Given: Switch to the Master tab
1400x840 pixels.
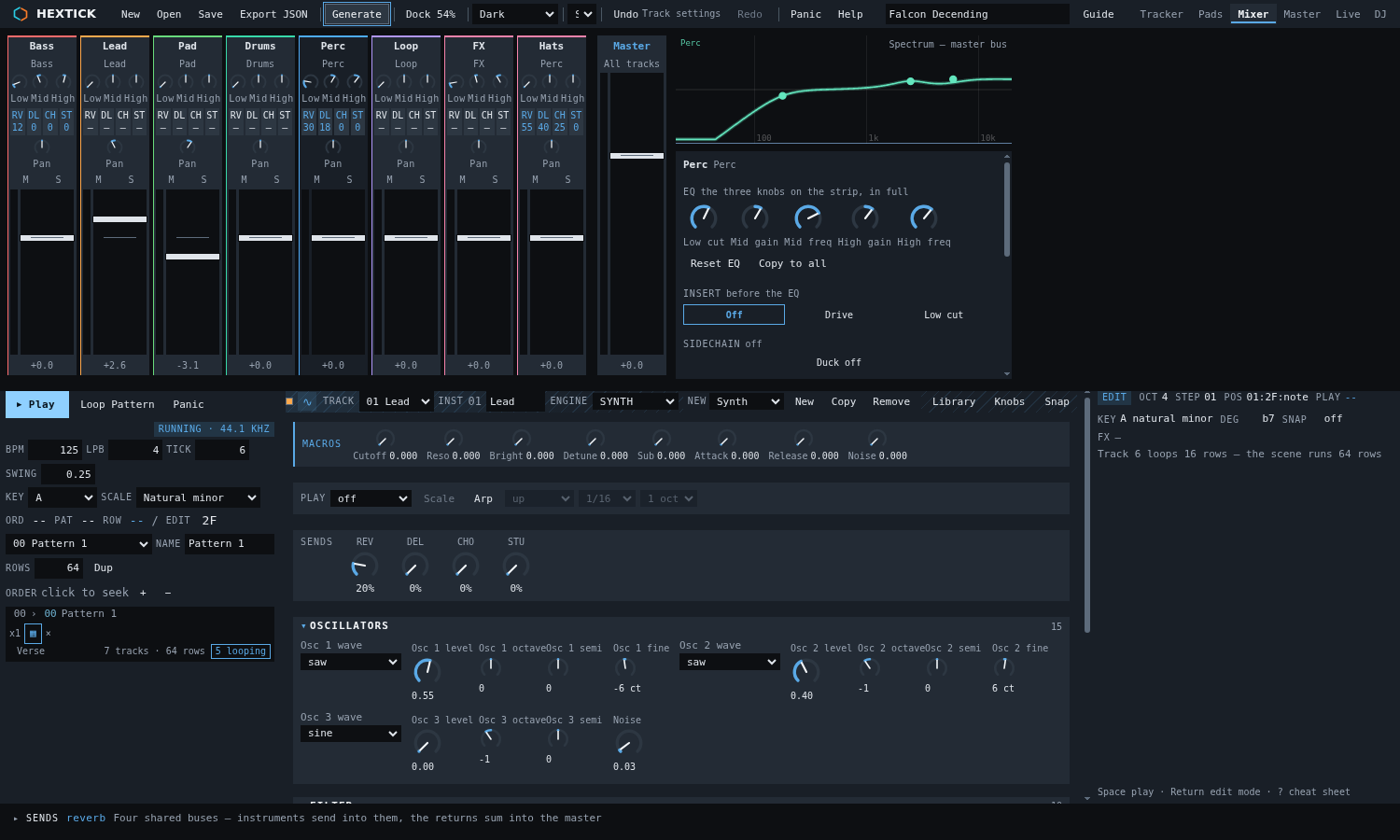Looking at the screenshot, I should [x=1302, y=14].
